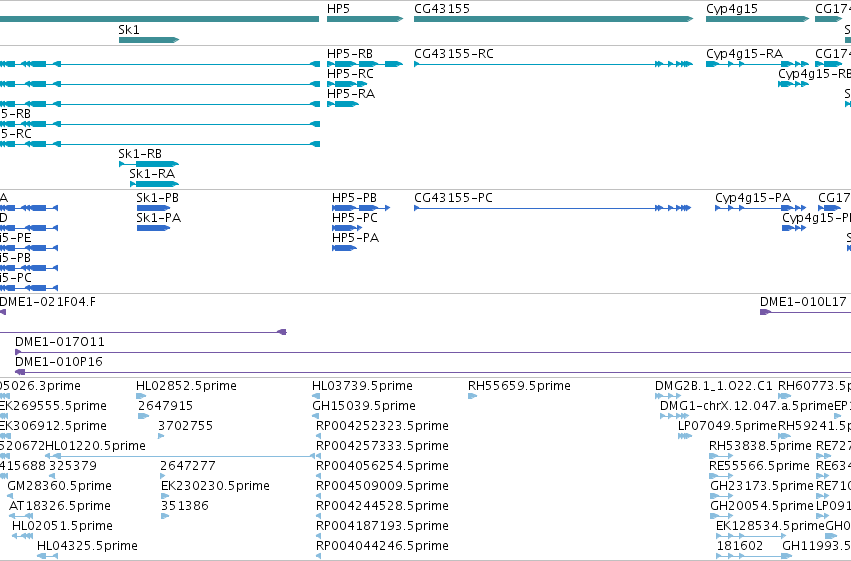Screen dimensions: 851x561
Task: Select the Sk1-RA transcript
Action: pos(155,184)
